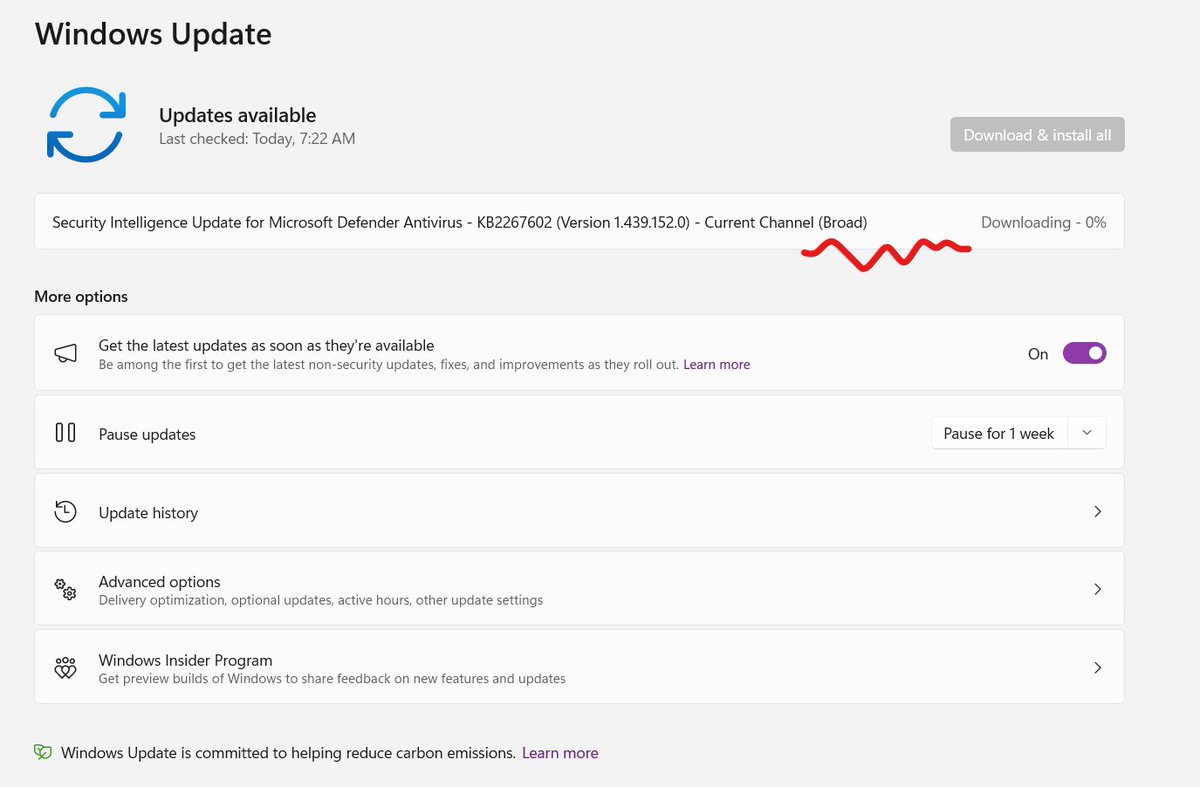The width and height of the screenshot is (1200, 787).
Task: Open Learn more link about latest updates
Action: pos(716,365)
